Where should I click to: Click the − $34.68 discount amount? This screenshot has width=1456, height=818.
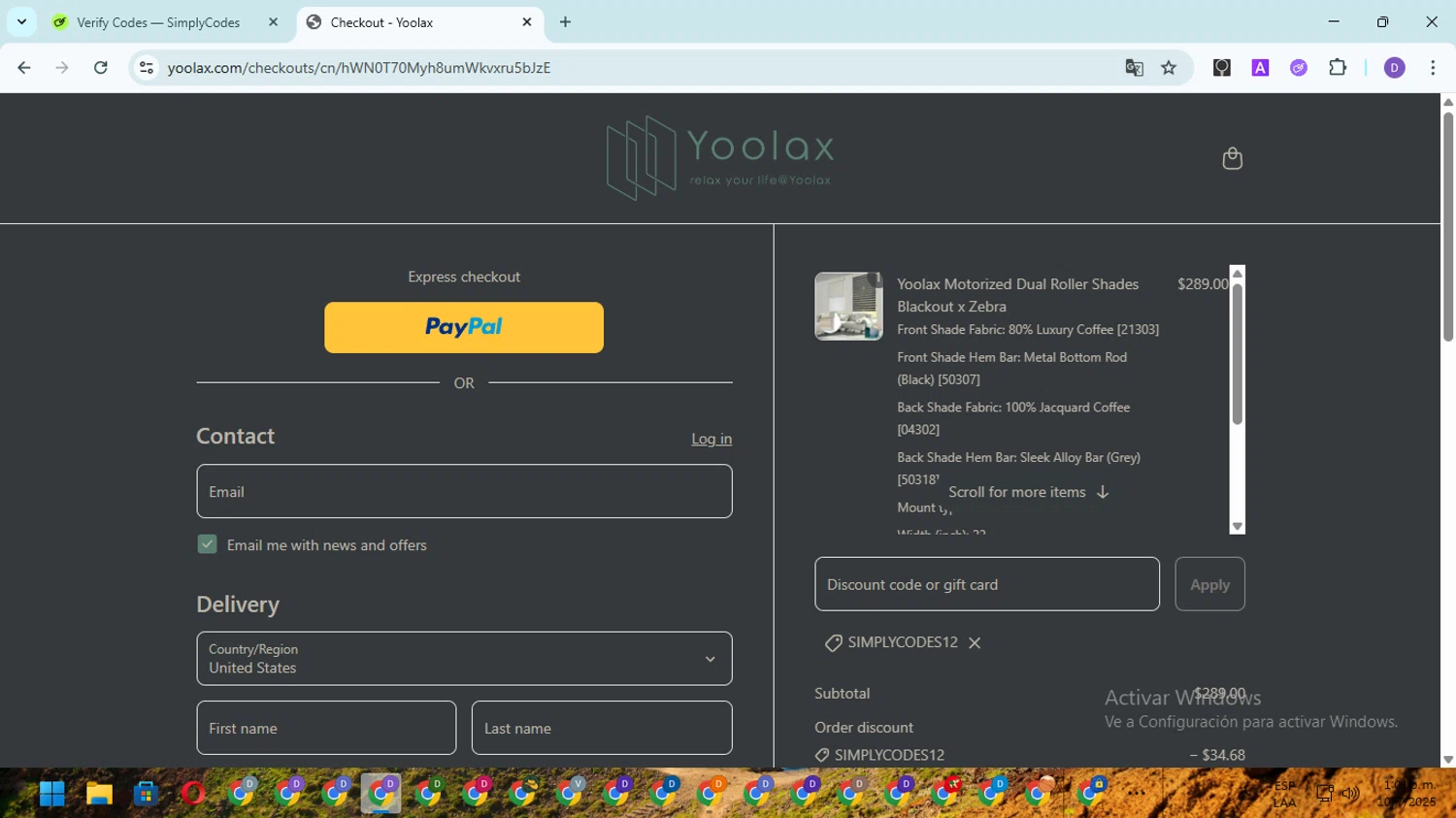(1217, 755)
